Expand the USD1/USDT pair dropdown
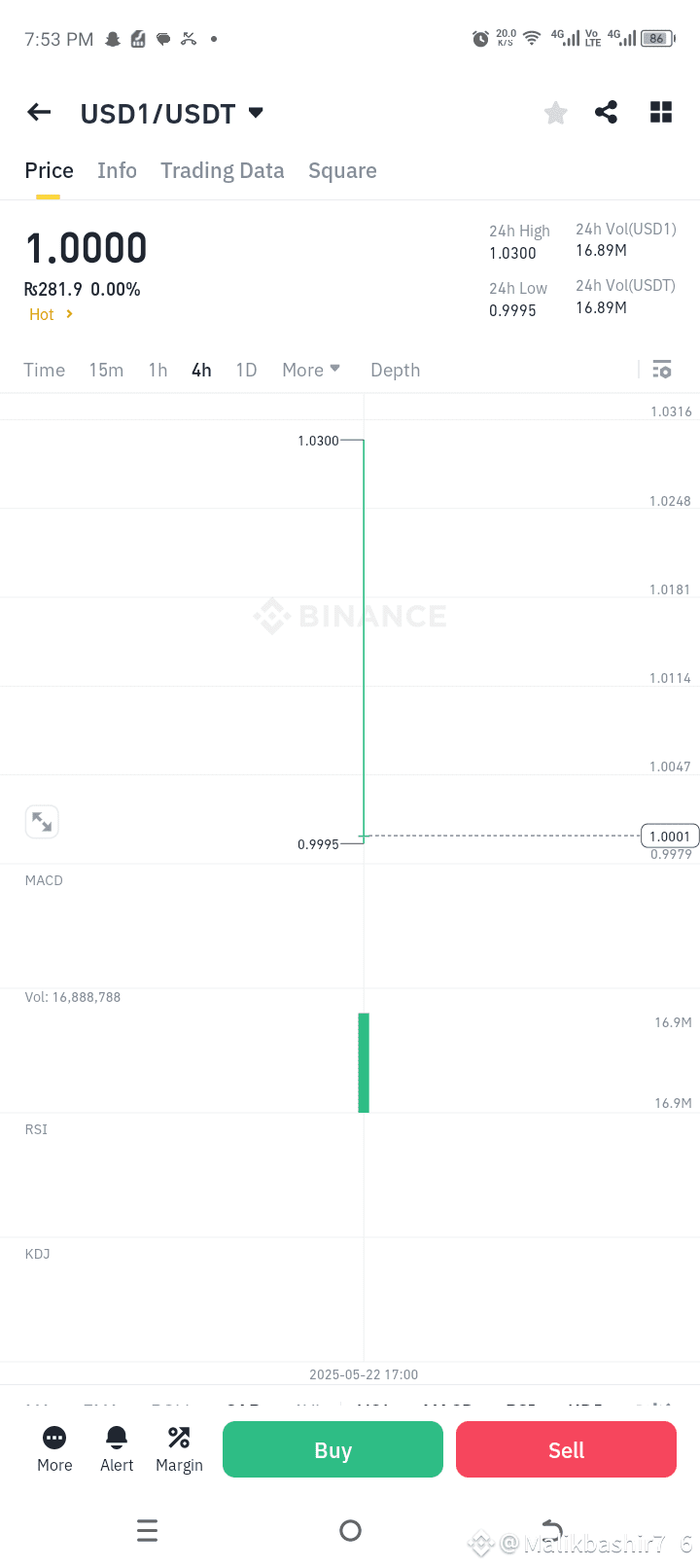700x1568 pixels. coord(256,113)
